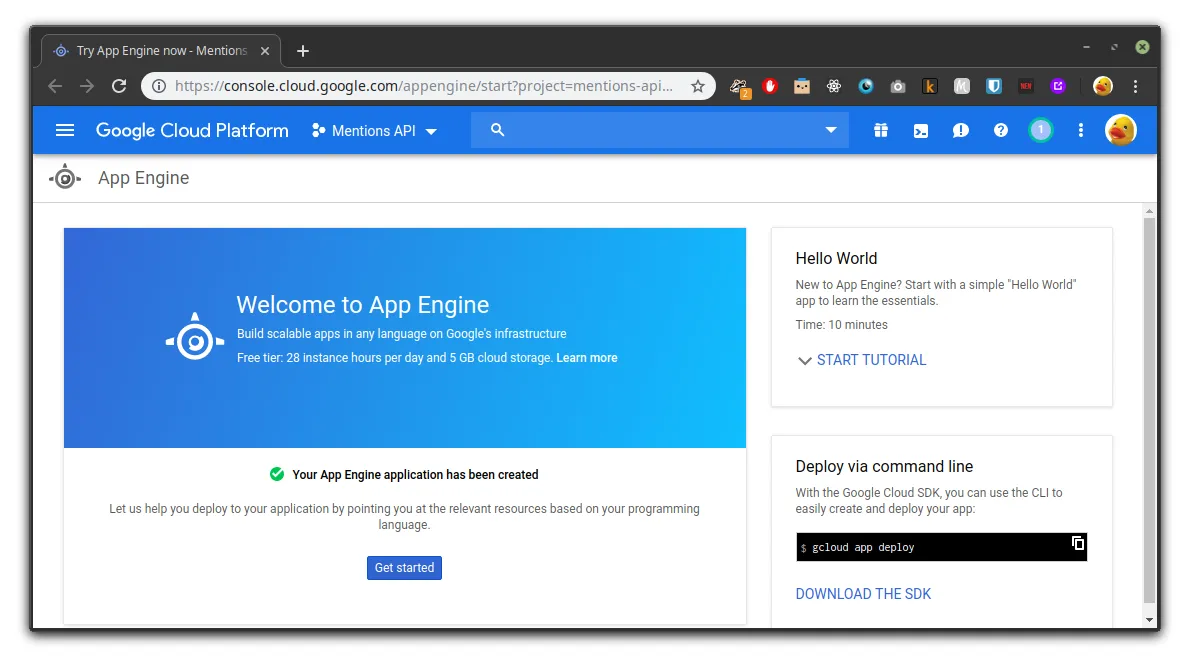Open the send feedback icon
Screen dimensions: 1194x660
(961, 130)
